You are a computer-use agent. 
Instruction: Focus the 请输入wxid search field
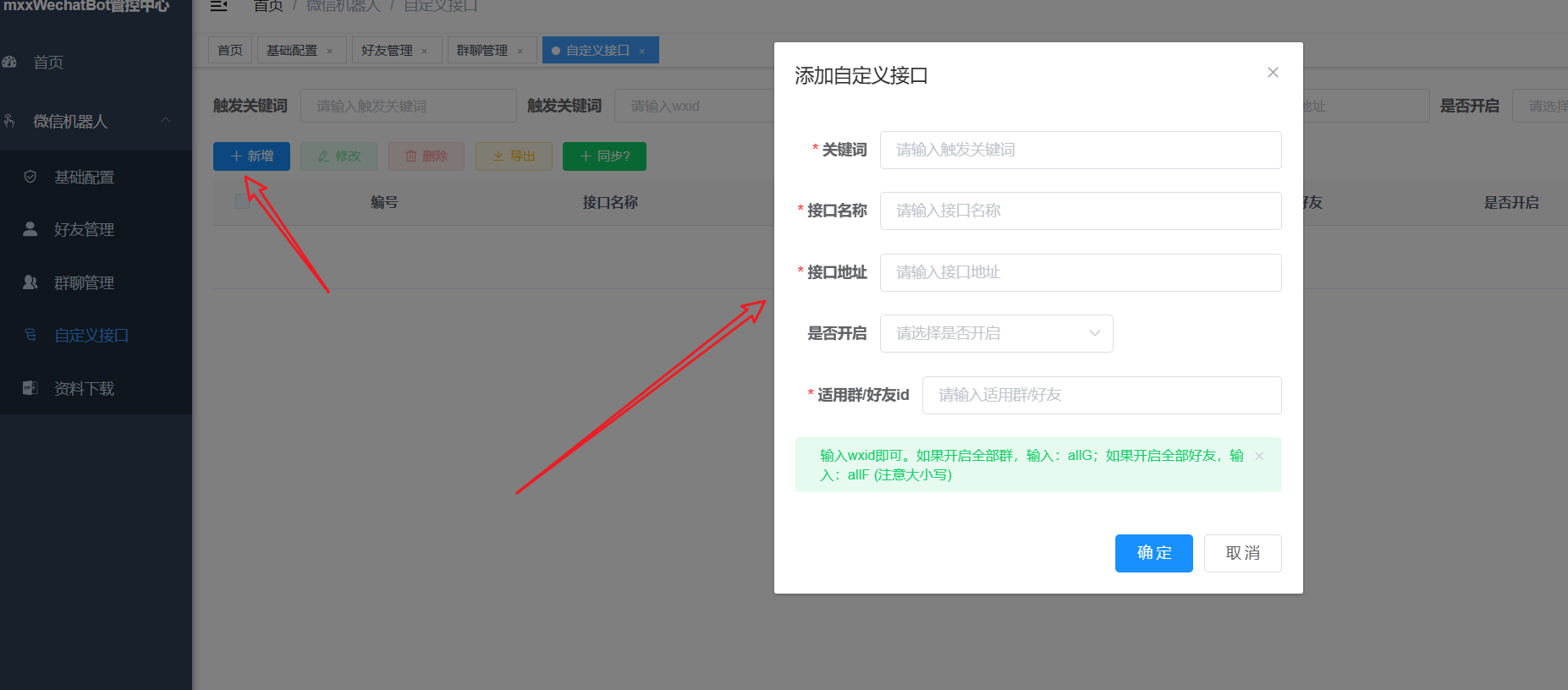tap(695, 106)
